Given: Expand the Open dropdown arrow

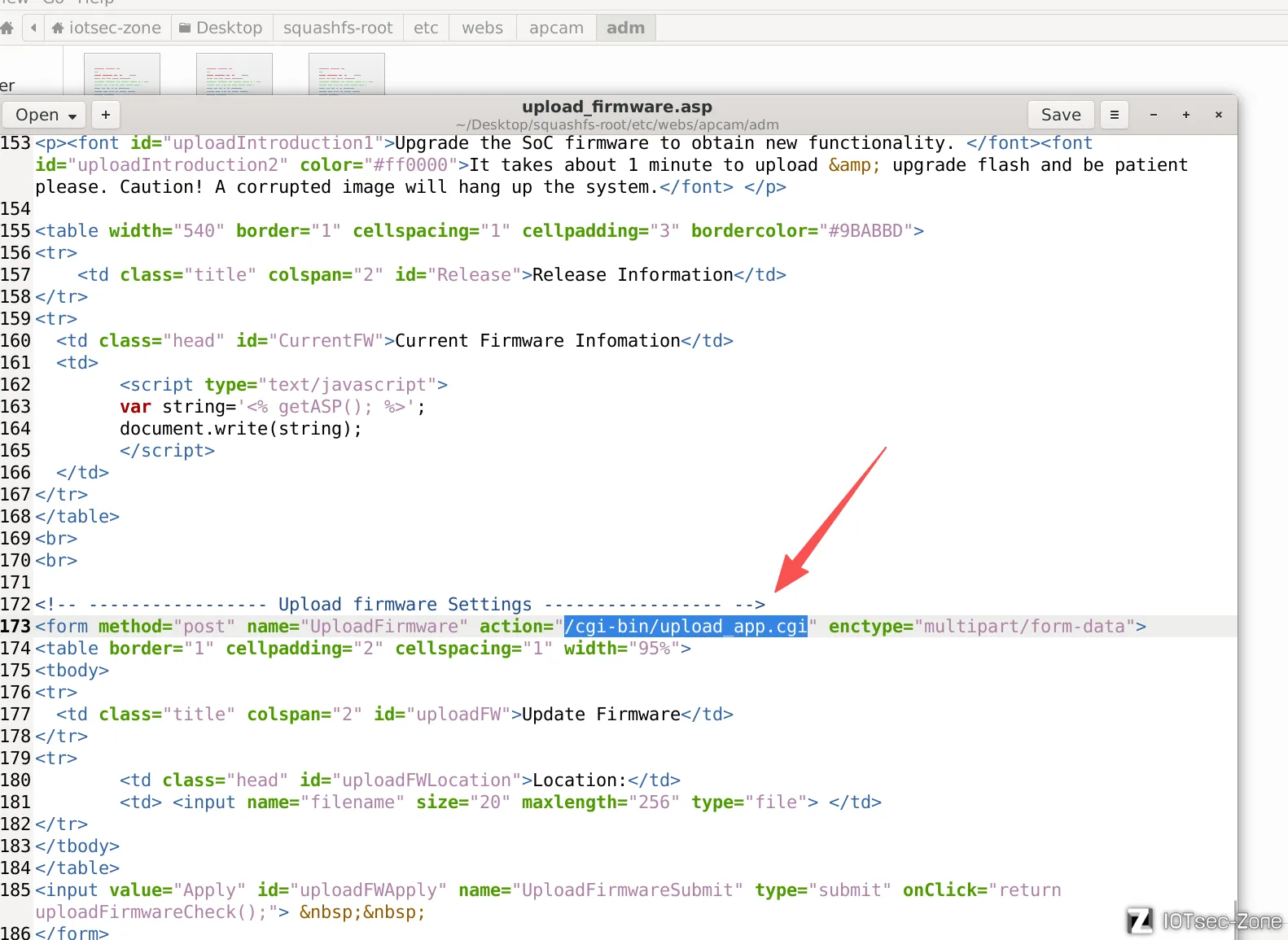Looking at the screenshot, I should 72,116.
